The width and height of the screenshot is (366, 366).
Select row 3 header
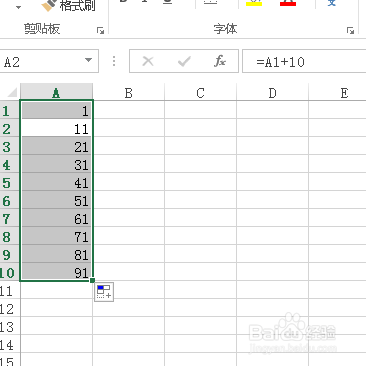click(x=10, y=147)
